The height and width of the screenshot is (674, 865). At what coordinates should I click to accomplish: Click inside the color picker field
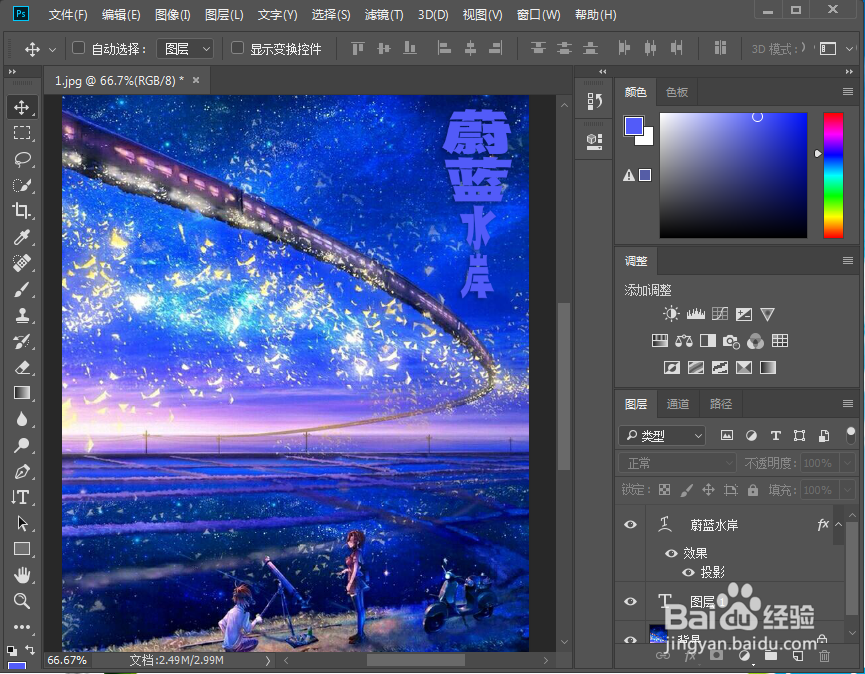click(733, 175)
